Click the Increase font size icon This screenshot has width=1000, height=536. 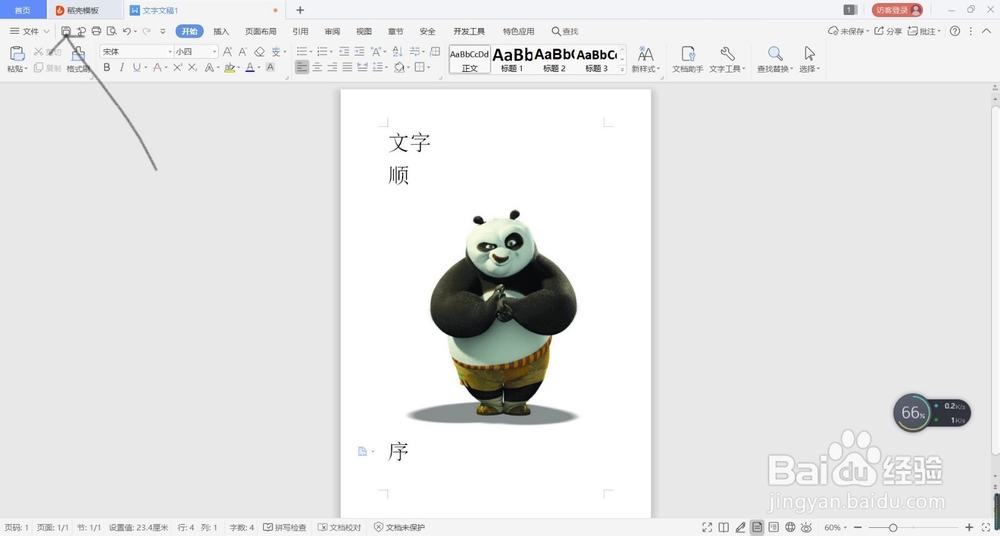point(228,52)
